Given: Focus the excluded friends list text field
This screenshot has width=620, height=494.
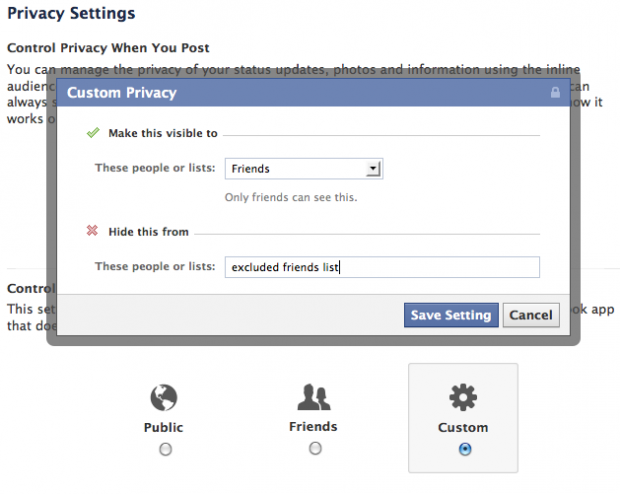Looking at the screenshot, I should (x=382, y=267).
